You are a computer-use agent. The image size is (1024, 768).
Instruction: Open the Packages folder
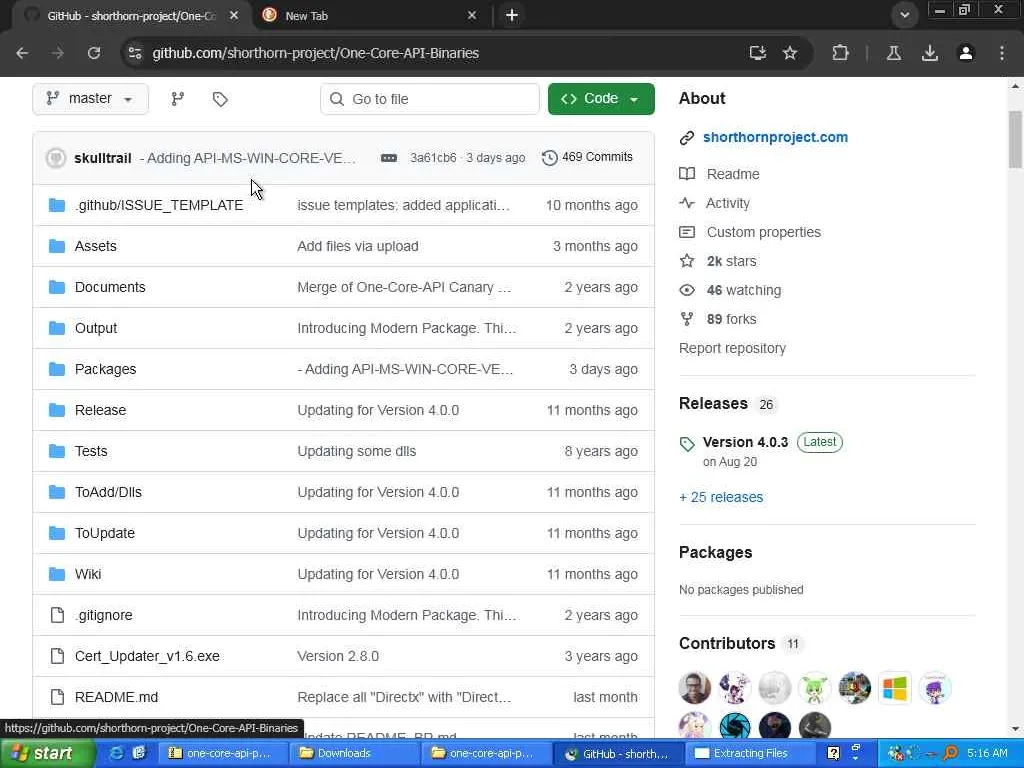[x=105, y=370]
